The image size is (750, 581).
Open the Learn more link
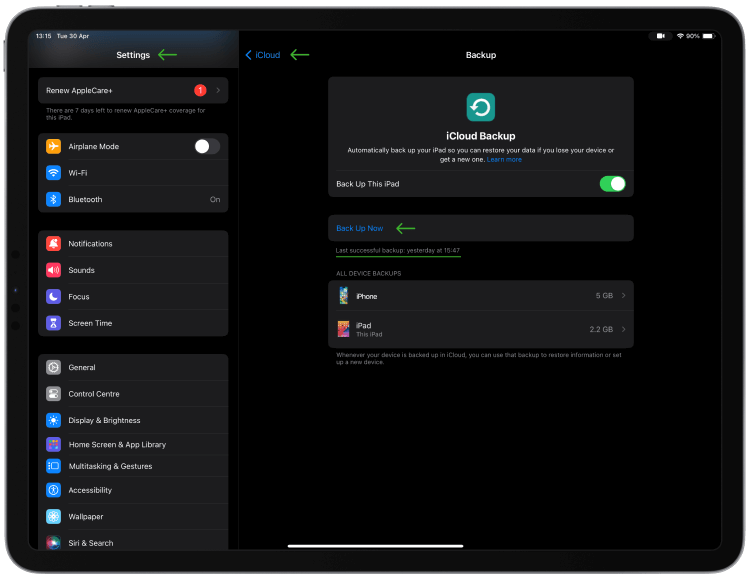[504, 160]
